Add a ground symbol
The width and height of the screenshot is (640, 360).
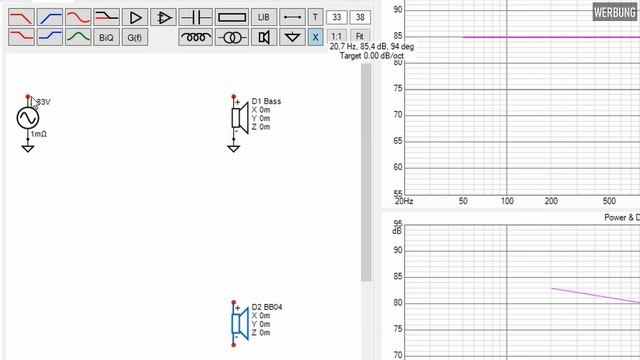[292, 37]
